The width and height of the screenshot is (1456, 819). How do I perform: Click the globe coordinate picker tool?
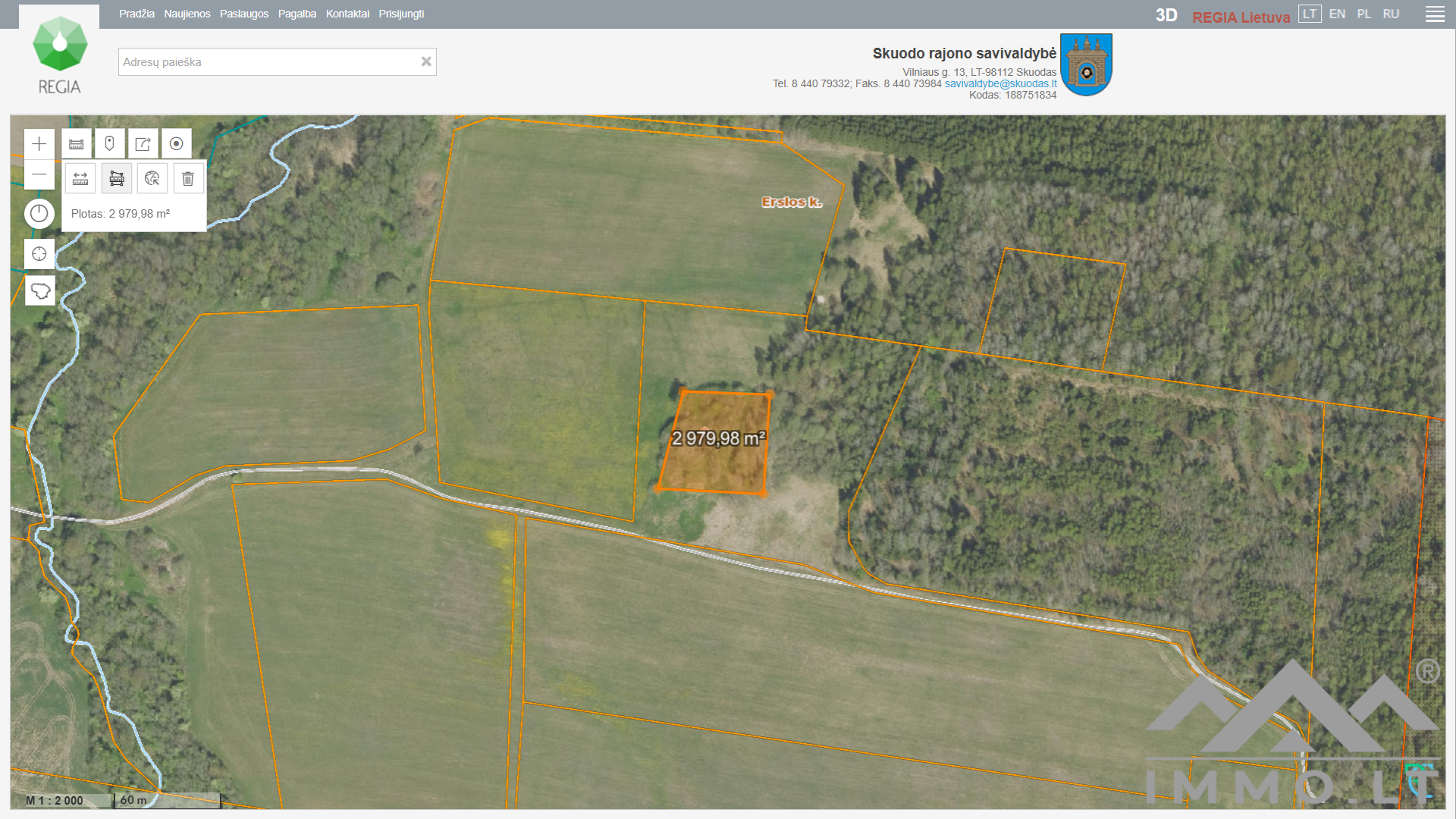[x=152, y=179]
